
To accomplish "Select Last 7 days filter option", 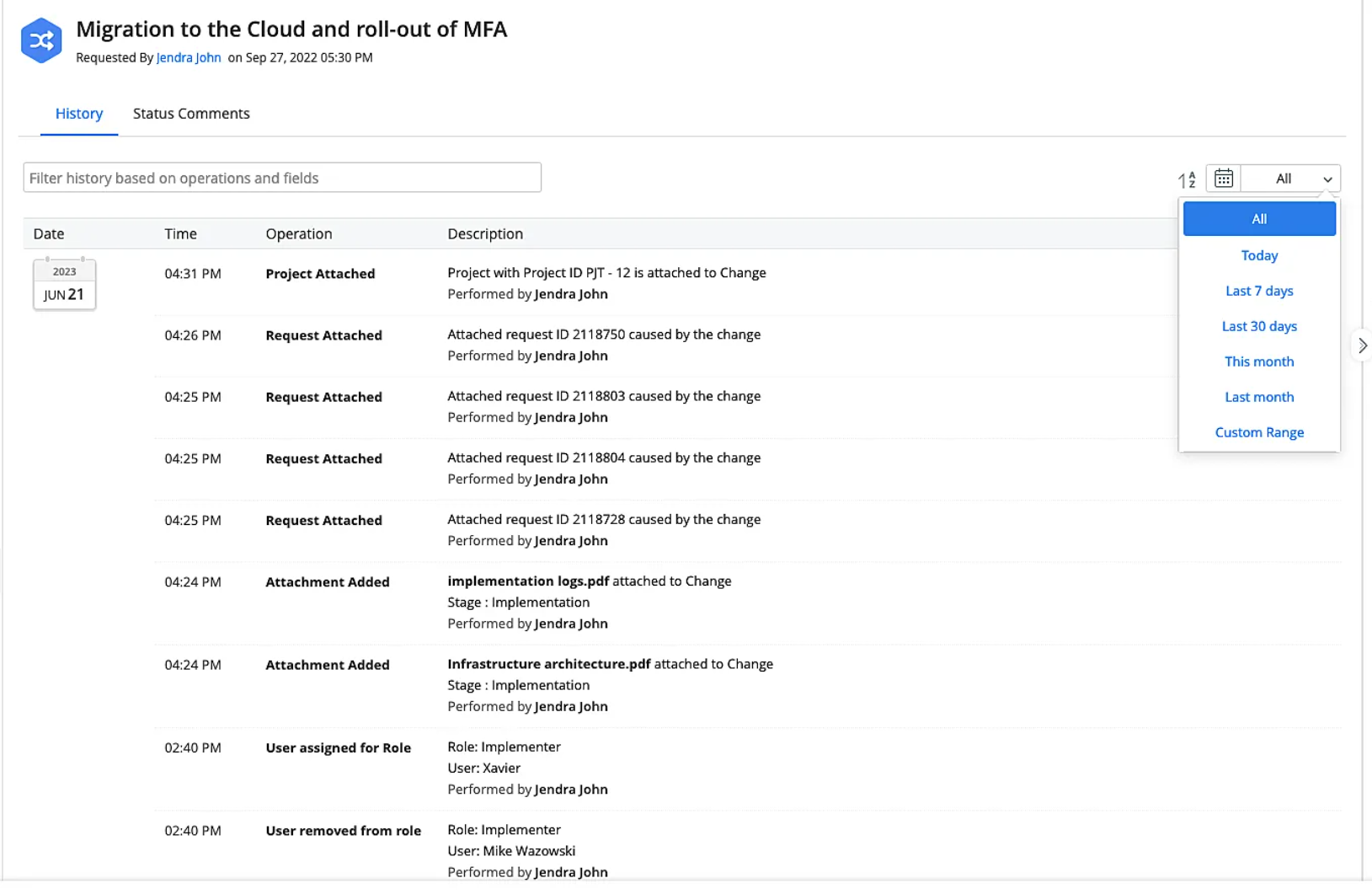I will pos(1259,291).
